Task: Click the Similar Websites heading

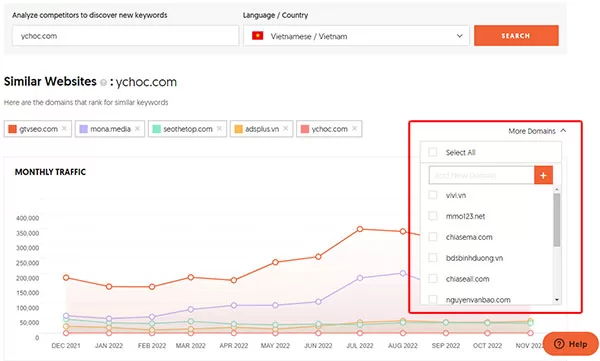Action: [x=50, y=82]
